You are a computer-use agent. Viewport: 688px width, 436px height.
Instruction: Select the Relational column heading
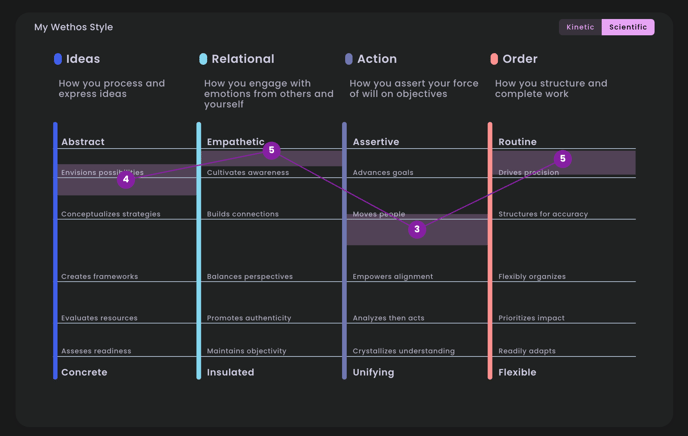click(x=243, y=59)
